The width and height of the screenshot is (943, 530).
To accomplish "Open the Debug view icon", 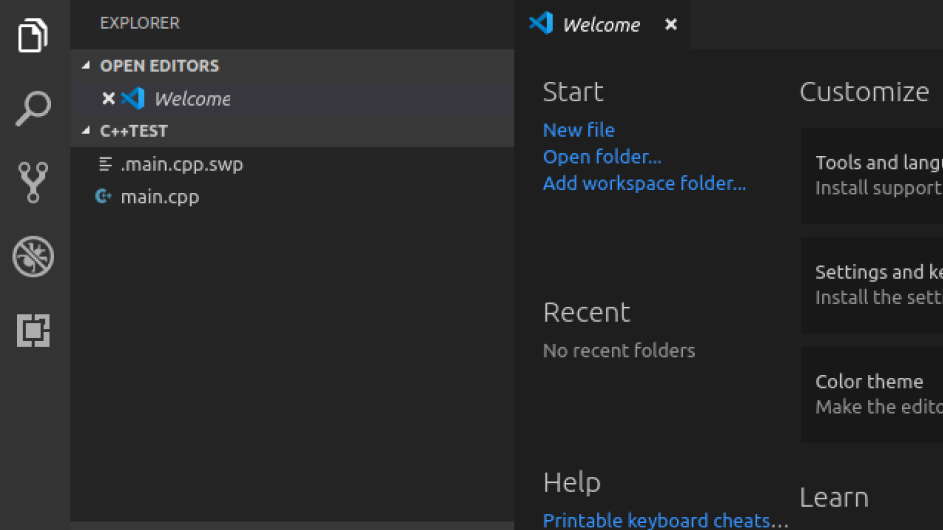I will pyautogui.click(x=33, y=256).
